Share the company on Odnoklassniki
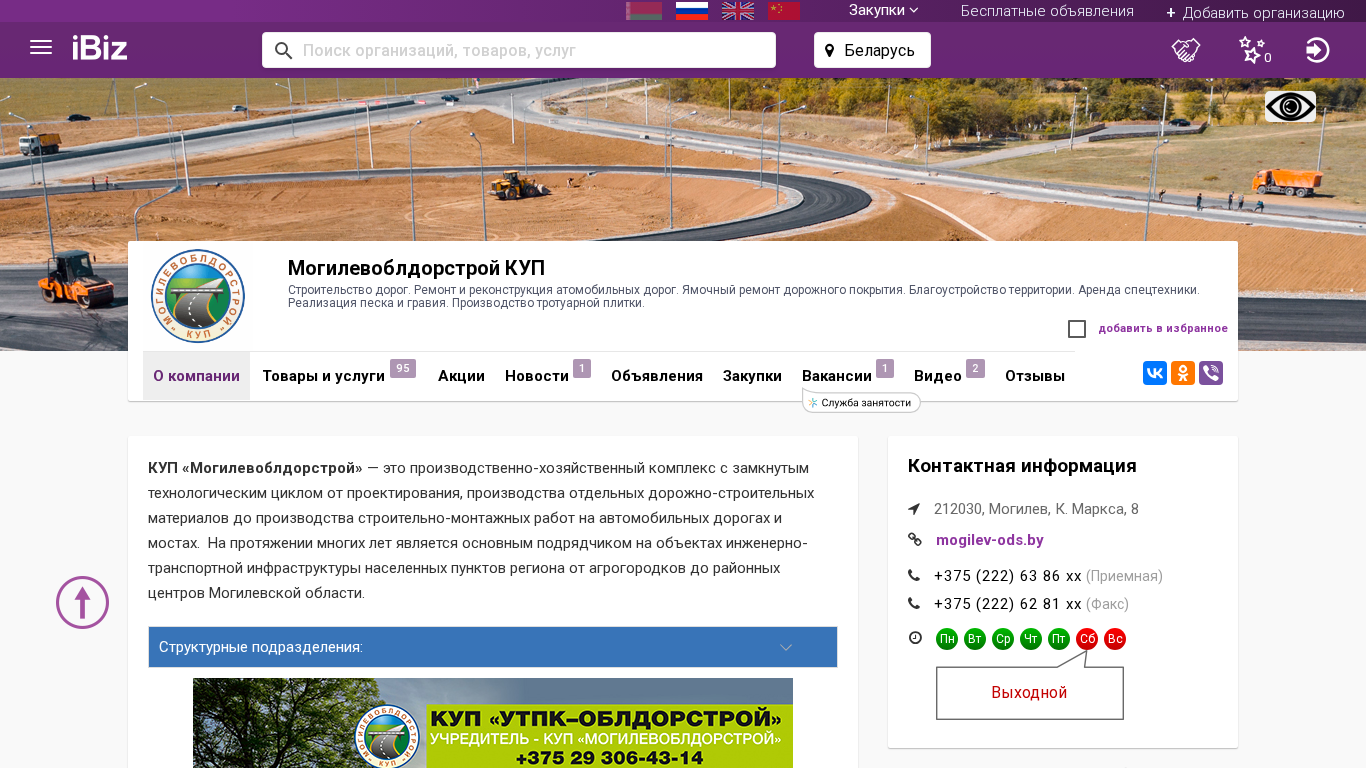Image resolution: width=1366 pixels, height=768 pixels. [x=1183, y=373]
